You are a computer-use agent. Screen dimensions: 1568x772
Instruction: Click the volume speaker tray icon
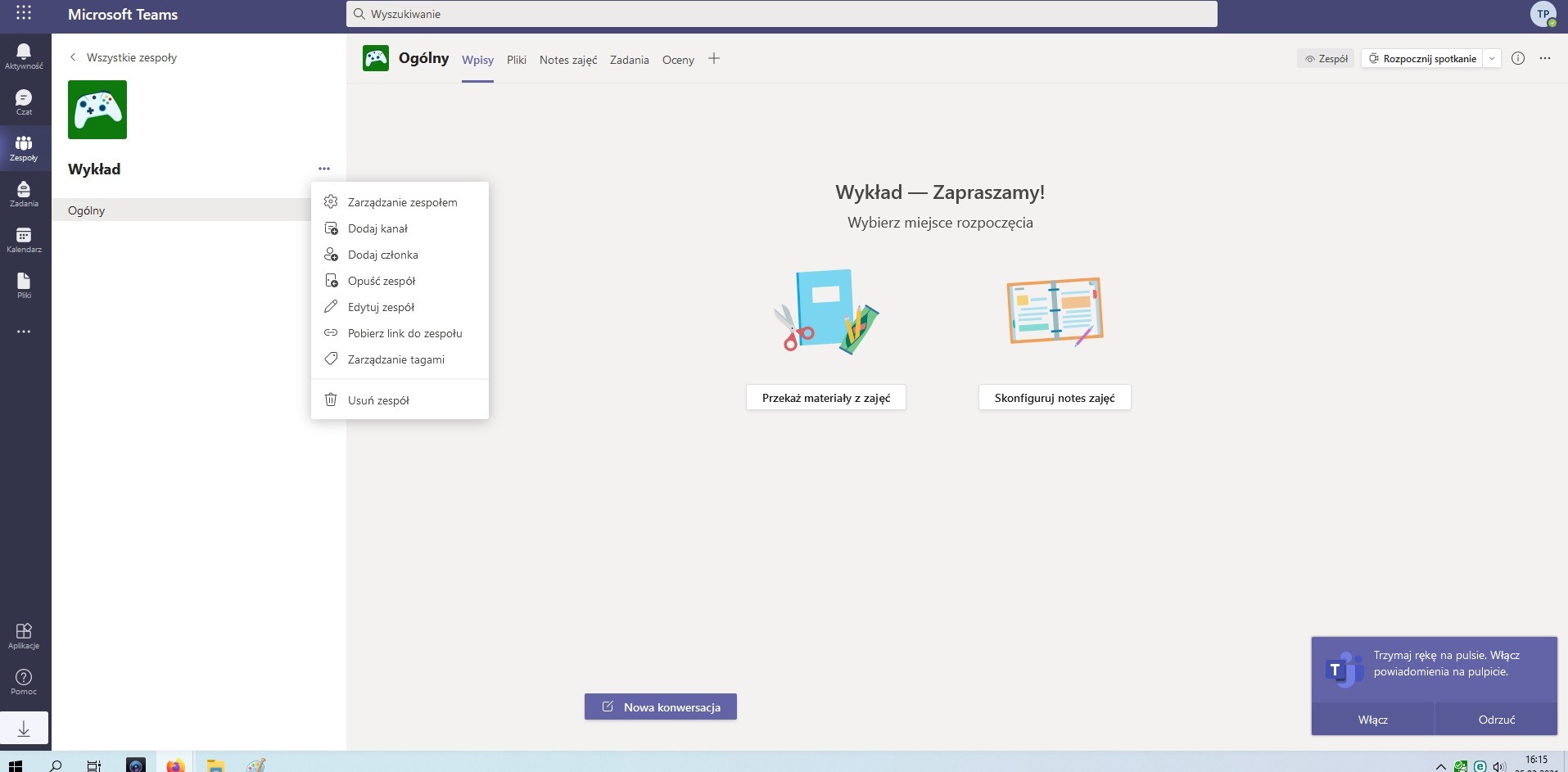1499,766
